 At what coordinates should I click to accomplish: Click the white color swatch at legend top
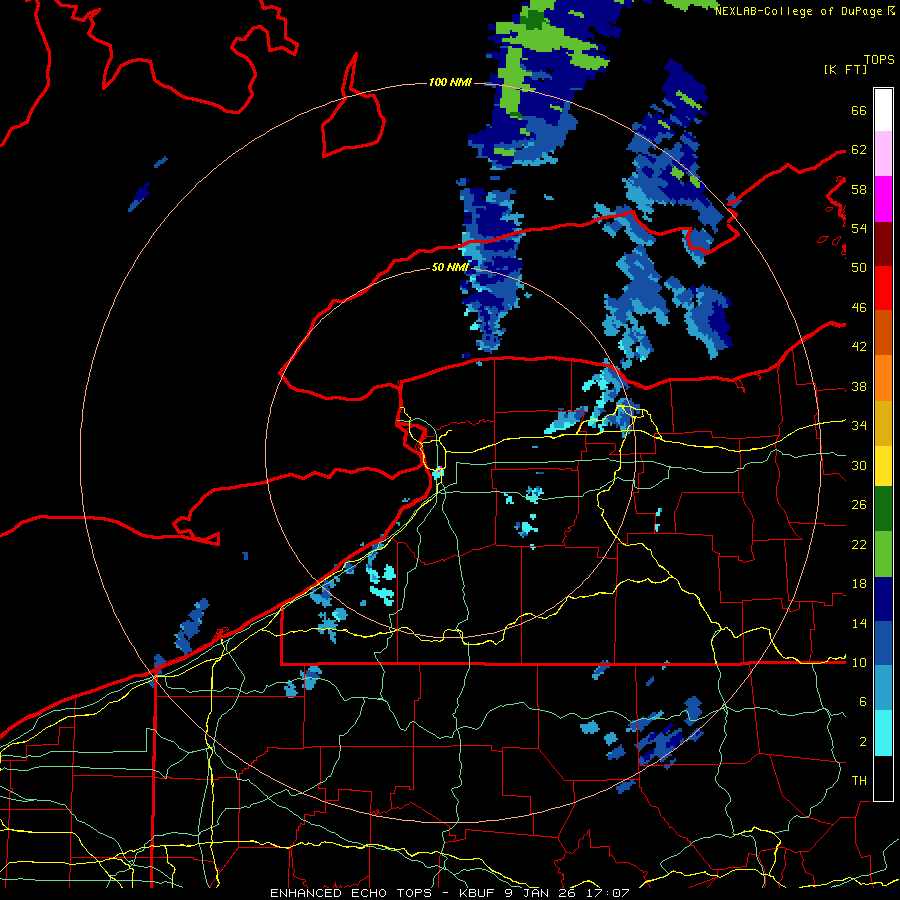coord(883,110)
